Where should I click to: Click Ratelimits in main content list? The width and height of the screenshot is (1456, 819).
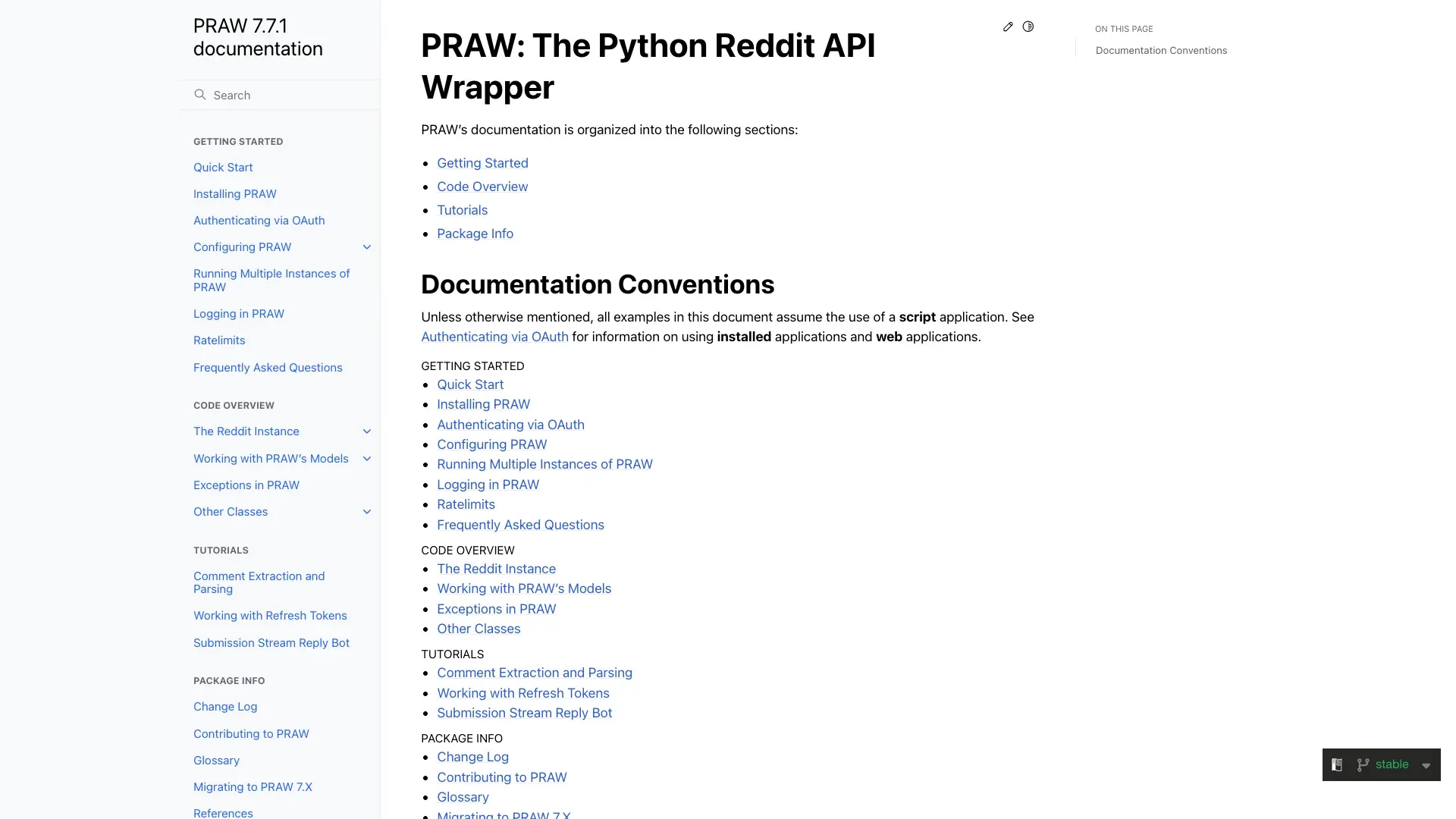pos(466,504)
